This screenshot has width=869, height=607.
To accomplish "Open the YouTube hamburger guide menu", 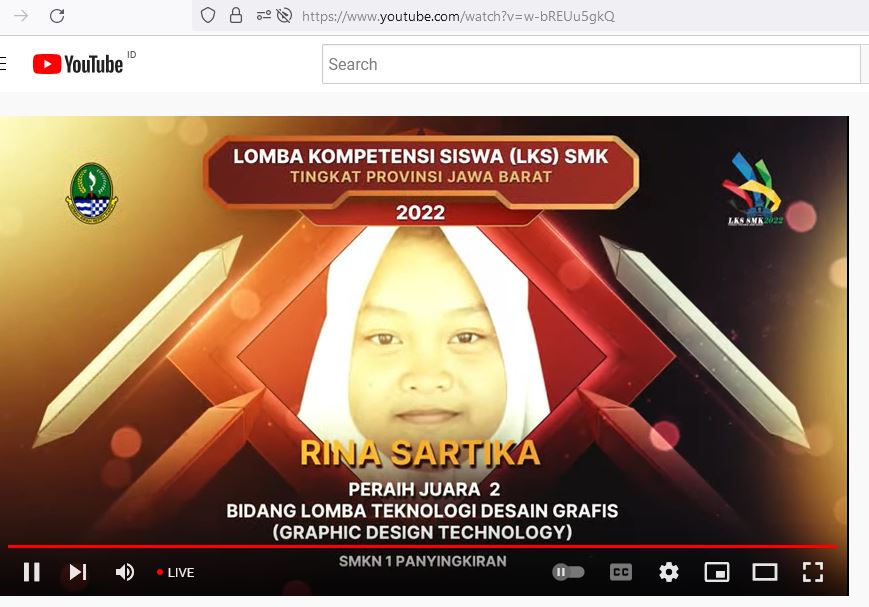I will 3,64.
